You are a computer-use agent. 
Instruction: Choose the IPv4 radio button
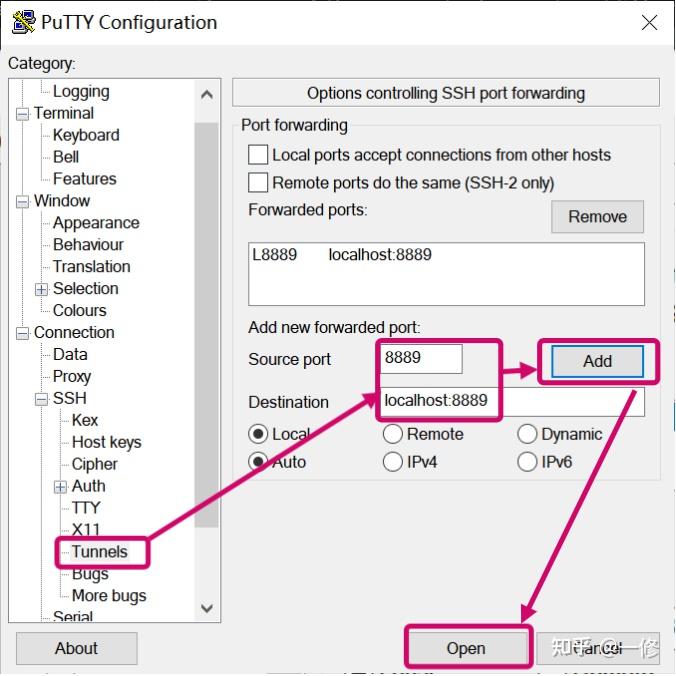point(393,462)
